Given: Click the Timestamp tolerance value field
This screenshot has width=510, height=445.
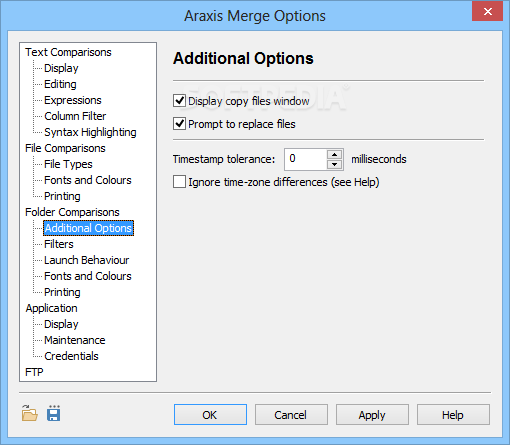Looking at the screenshot, I should tap(306, 159).
